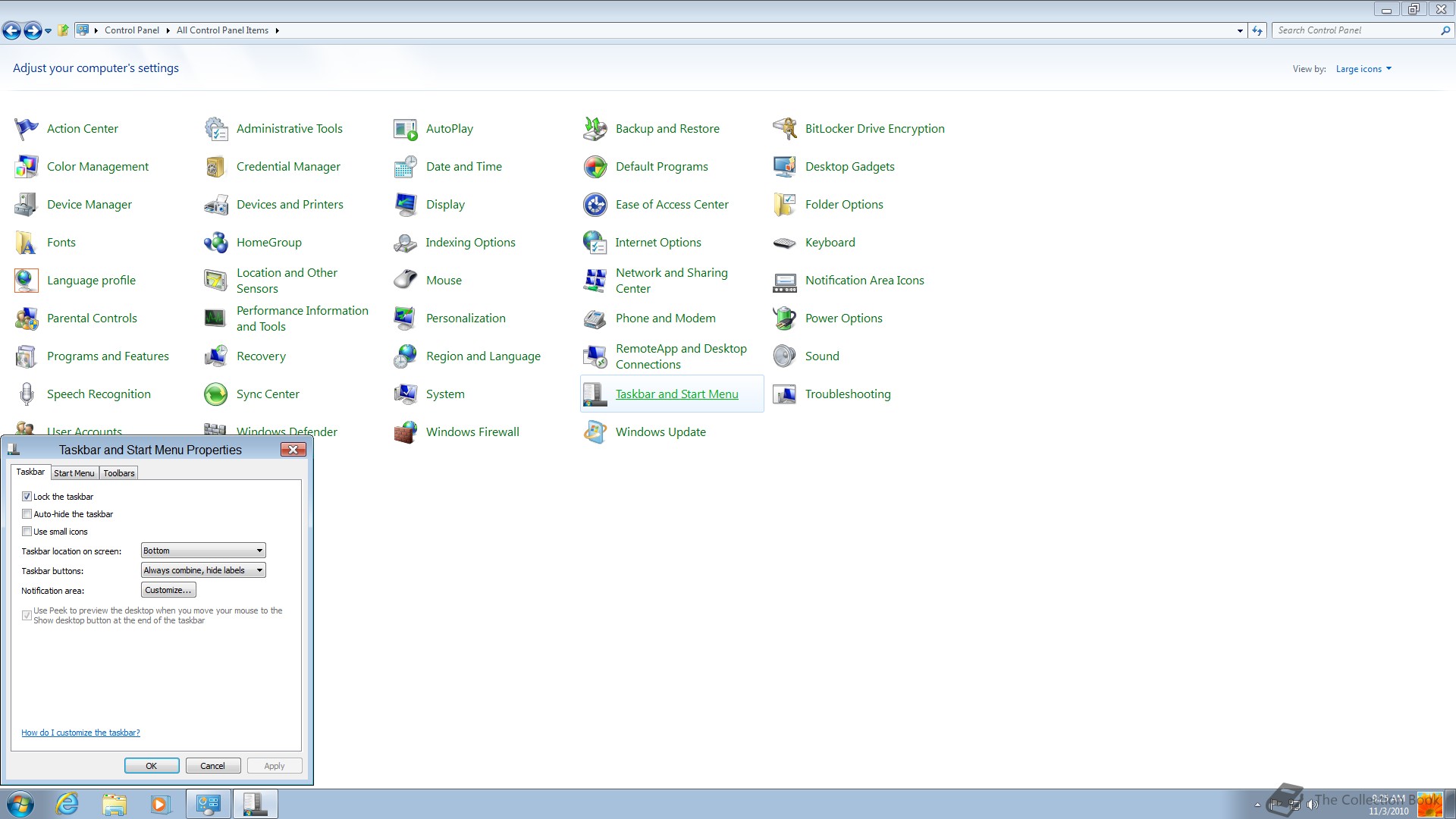Open Network and Sharing Center
Viewport: 1456px width, 819px height.
pos(670,280)
